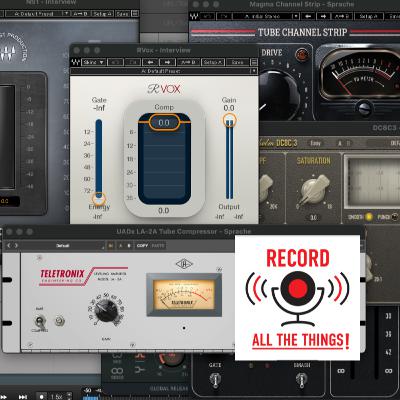Open the LA-2A Default preset dropdown
Viewport: 400px width, 400px height.
click(63, 246)
